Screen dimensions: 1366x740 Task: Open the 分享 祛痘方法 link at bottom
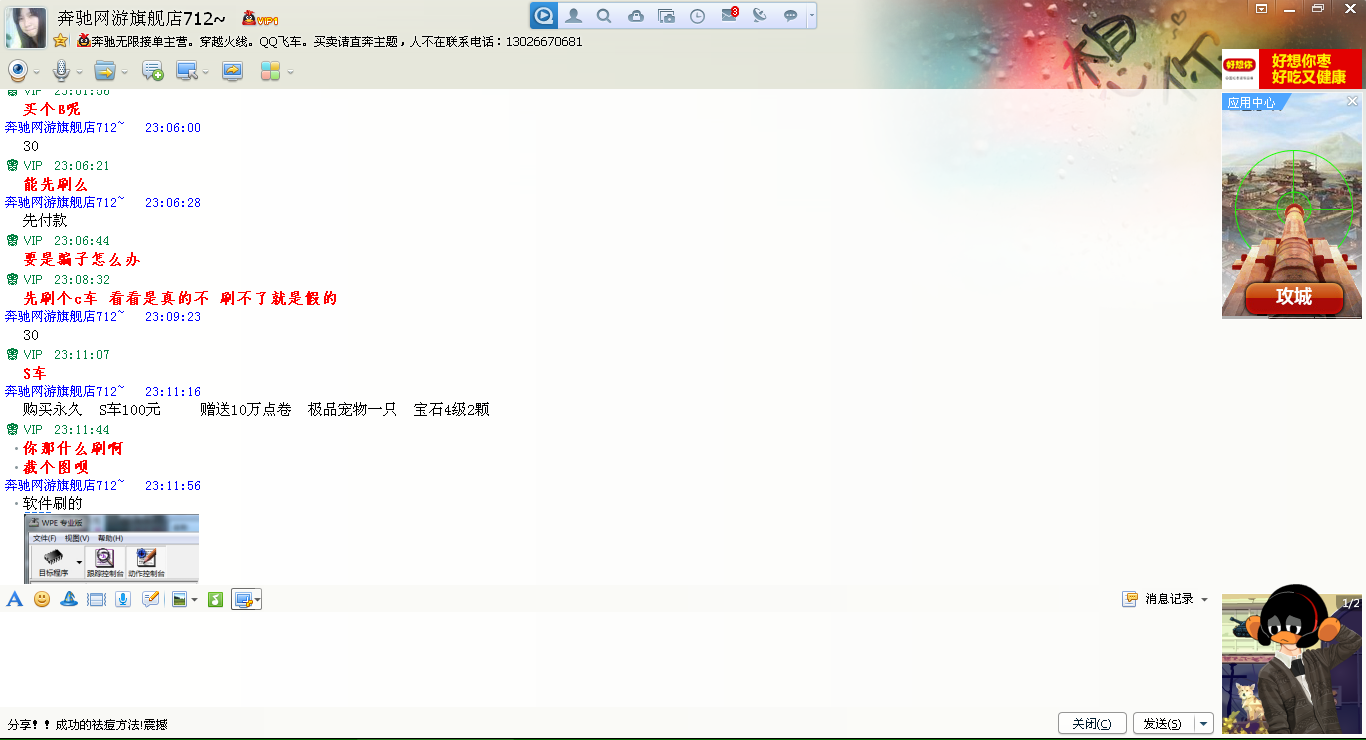[x=88, y=724]
